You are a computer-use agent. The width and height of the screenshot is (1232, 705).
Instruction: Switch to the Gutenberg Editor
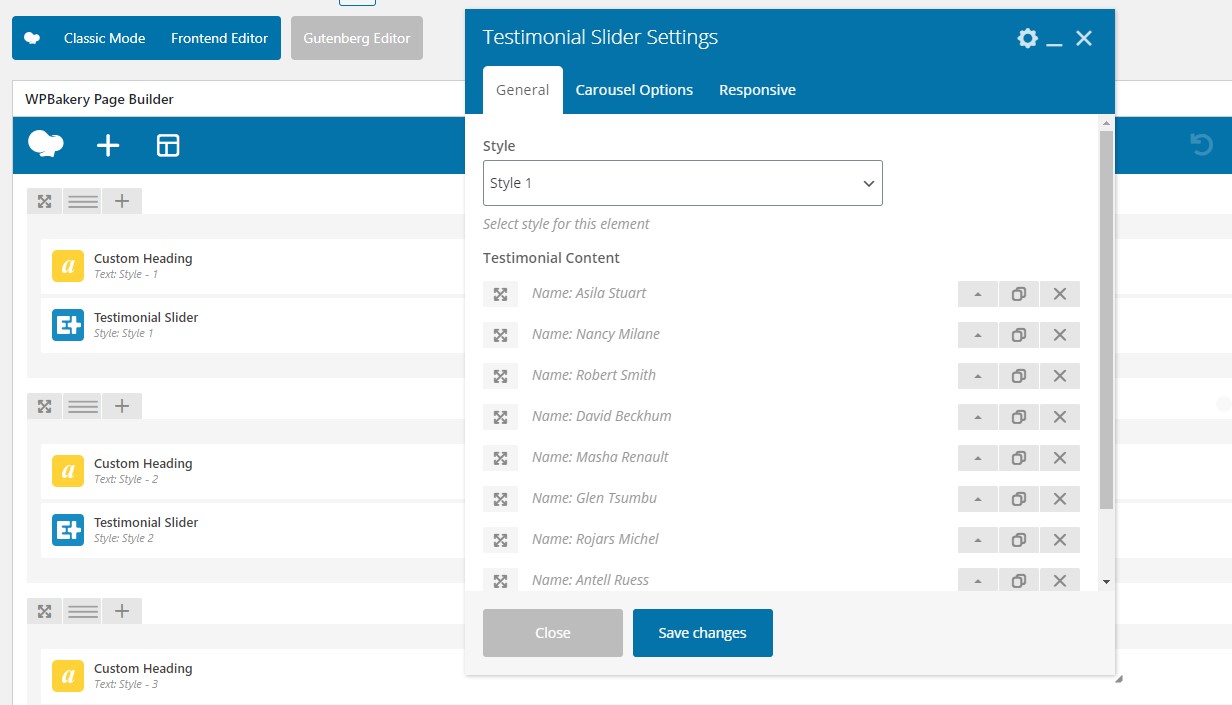357,38
